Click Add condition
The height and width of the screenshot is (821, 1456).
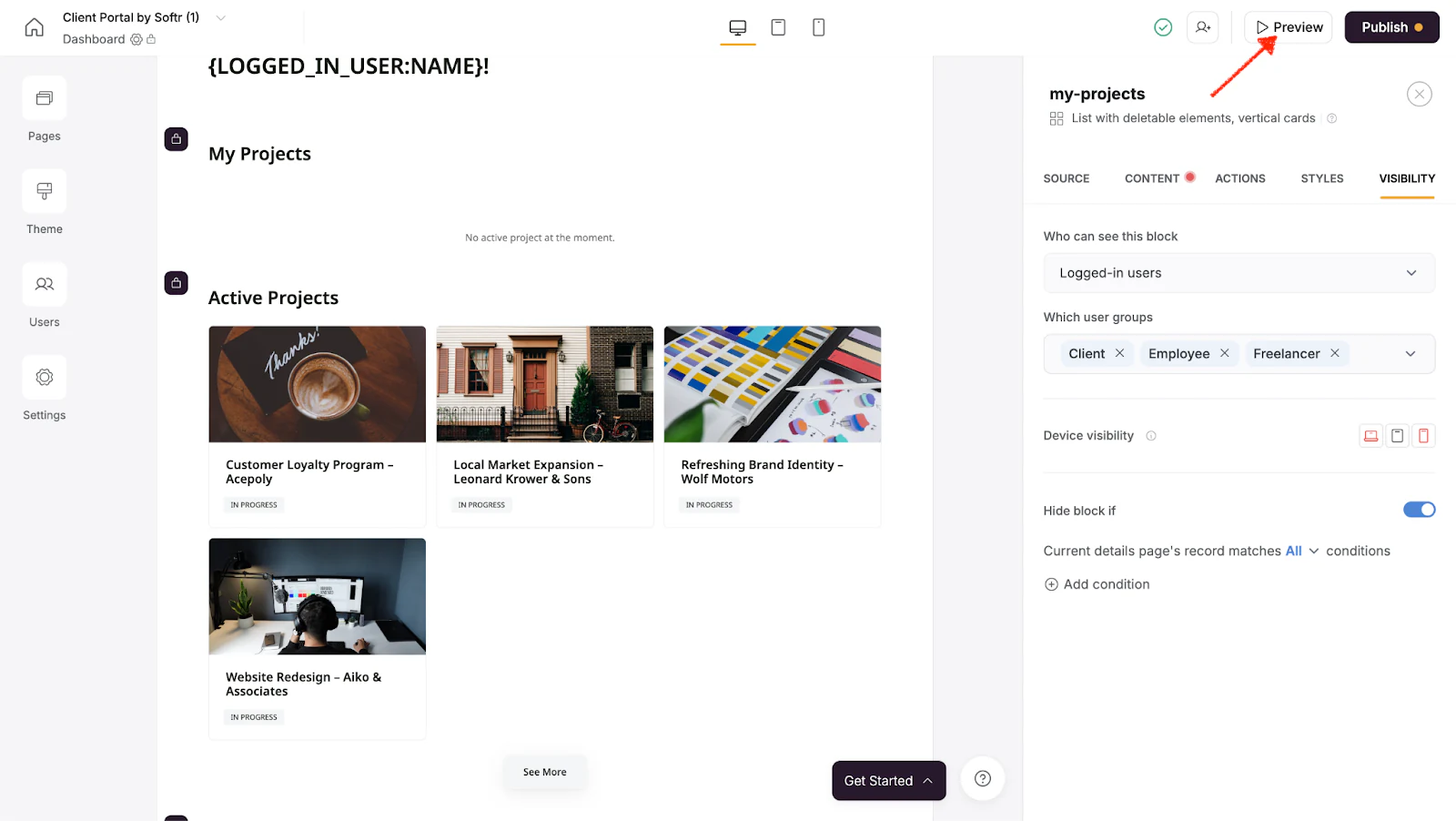click(1097, 584)
